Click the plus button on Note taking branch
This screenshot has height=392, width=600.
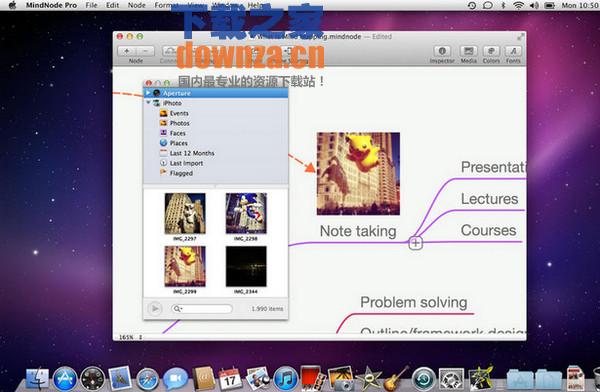tap(416, 243)
